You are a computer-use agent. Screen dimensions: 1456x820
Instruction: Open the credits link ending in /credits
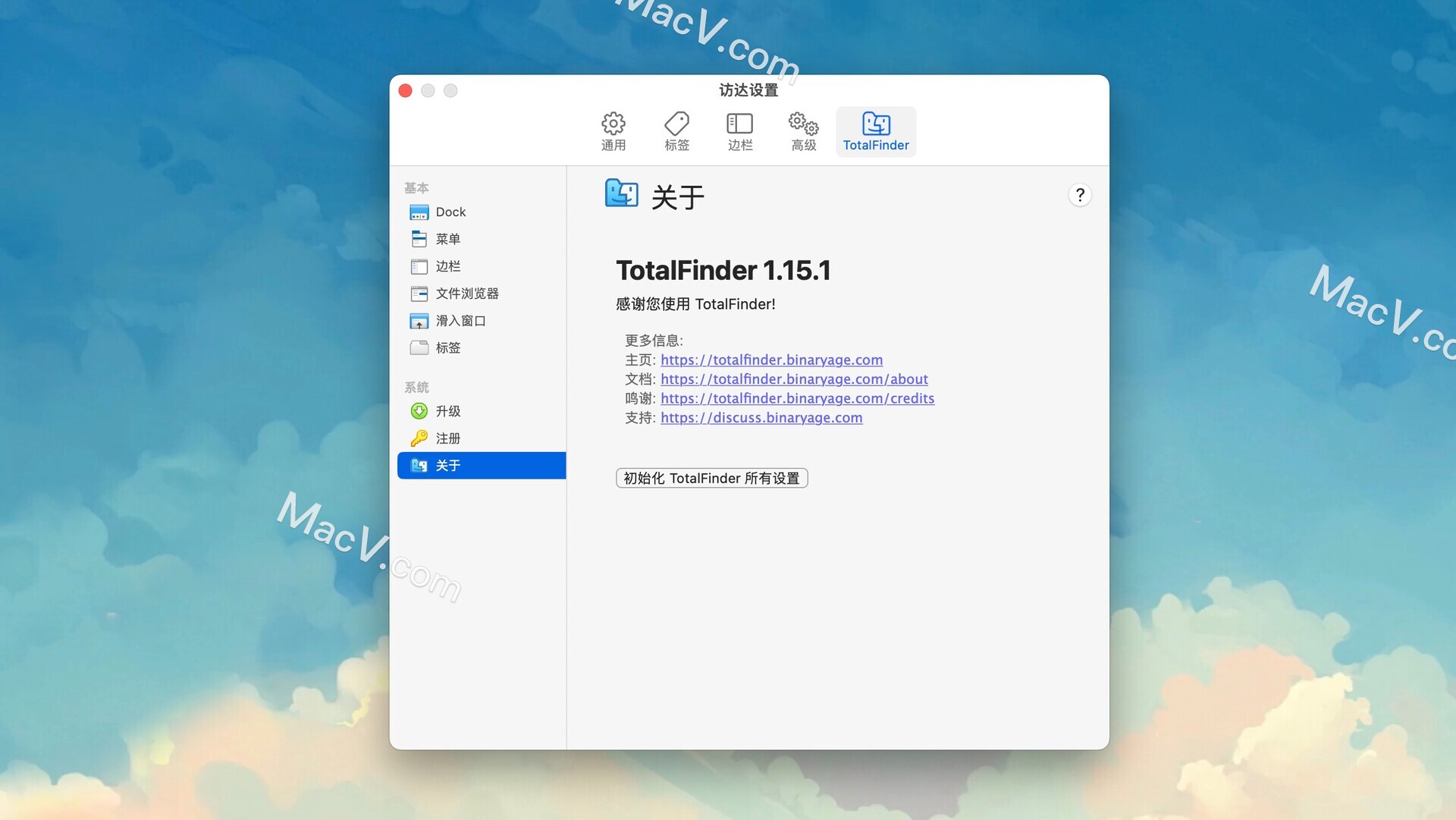click(x=797, y=398)
